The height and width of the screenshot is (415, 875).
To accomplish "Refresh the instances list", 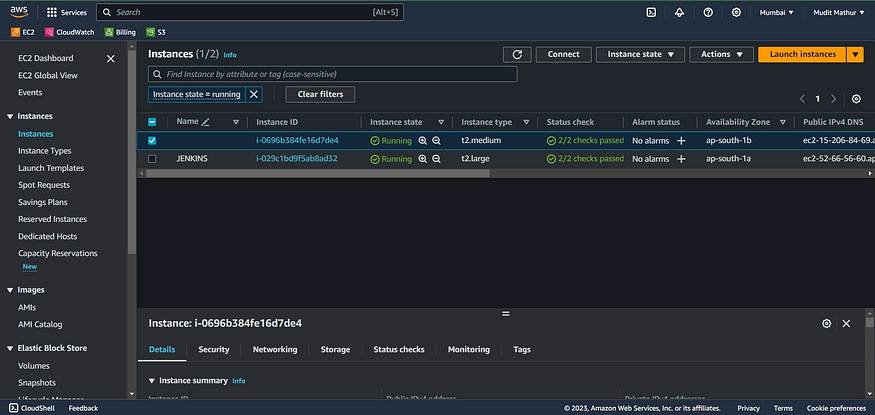I will [517, 54].
